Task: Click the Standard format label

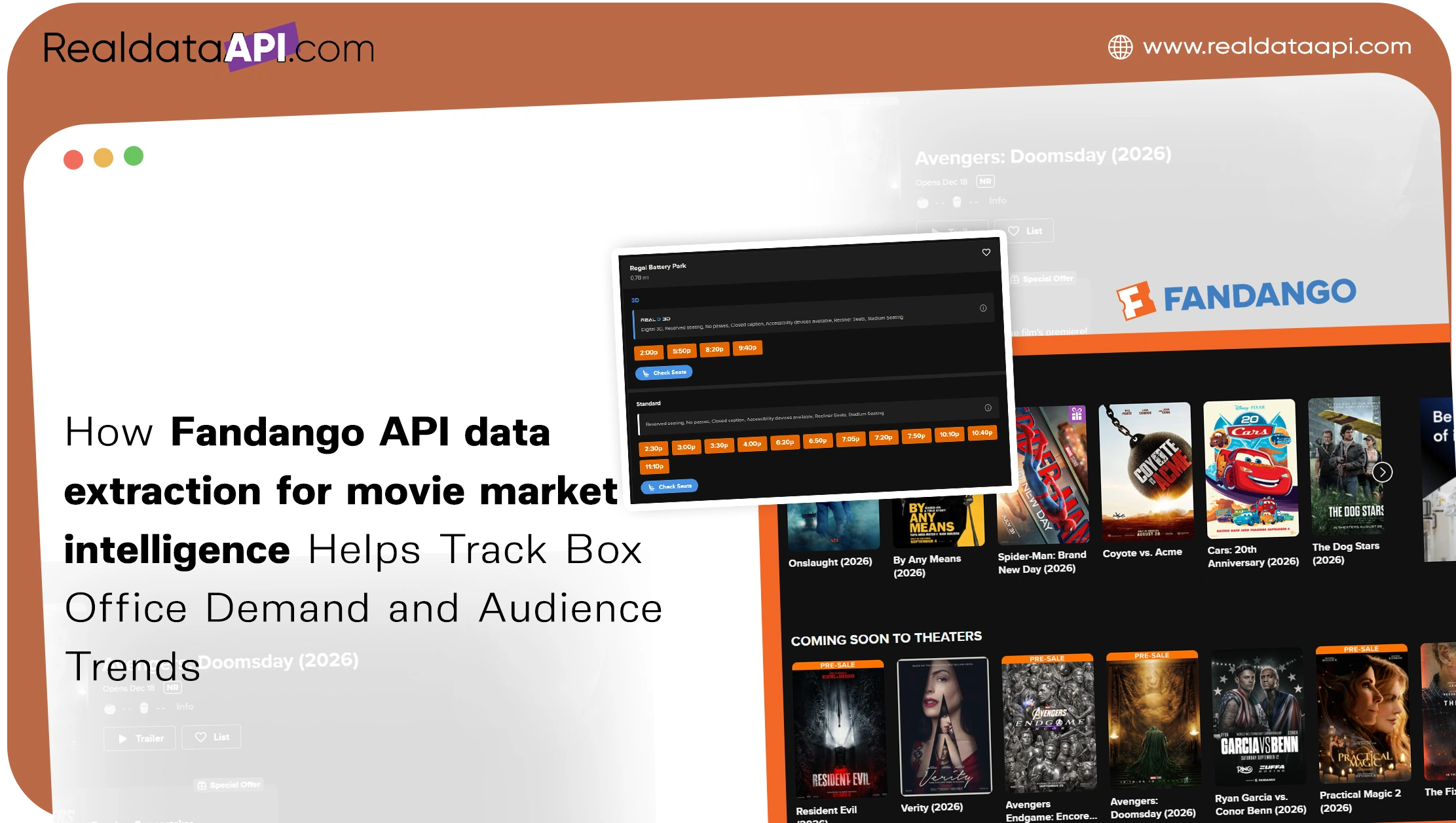Action: point(648,403)
